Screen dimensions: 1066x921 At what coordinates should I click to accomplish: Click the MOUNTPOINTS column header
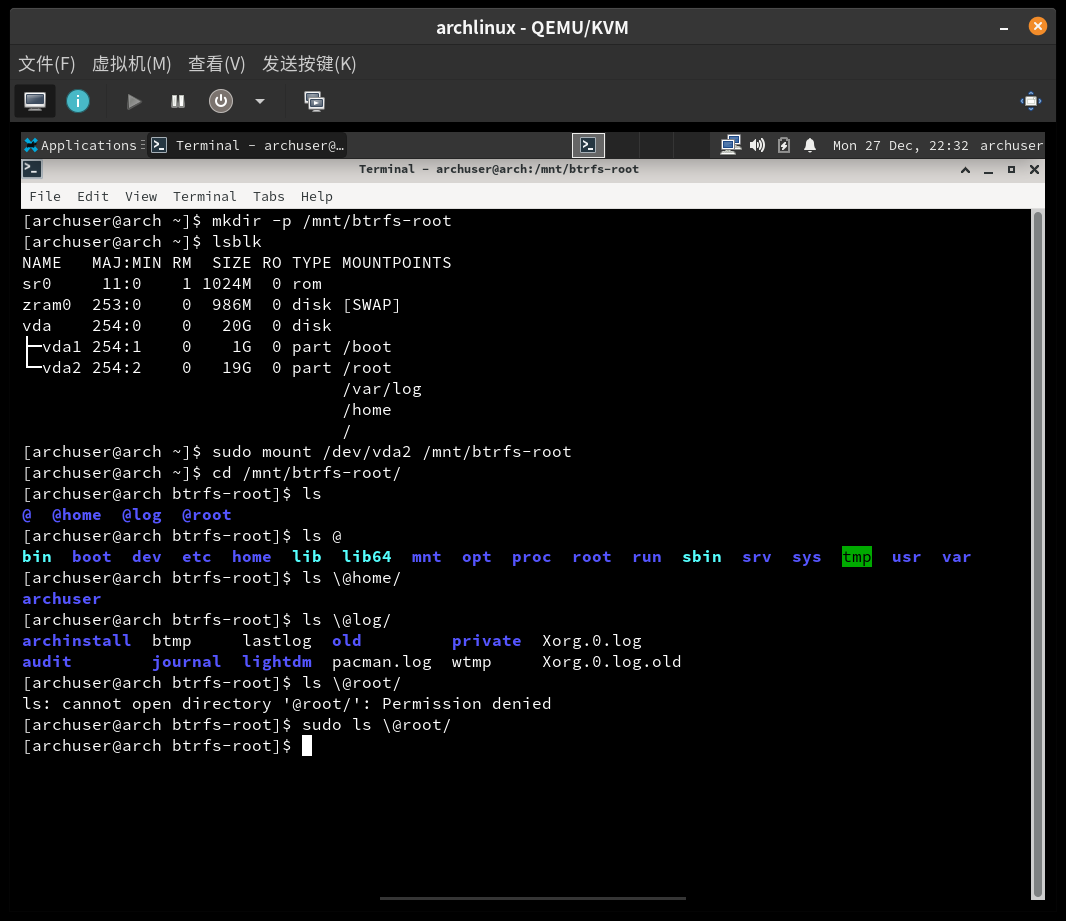coord(396,263)
